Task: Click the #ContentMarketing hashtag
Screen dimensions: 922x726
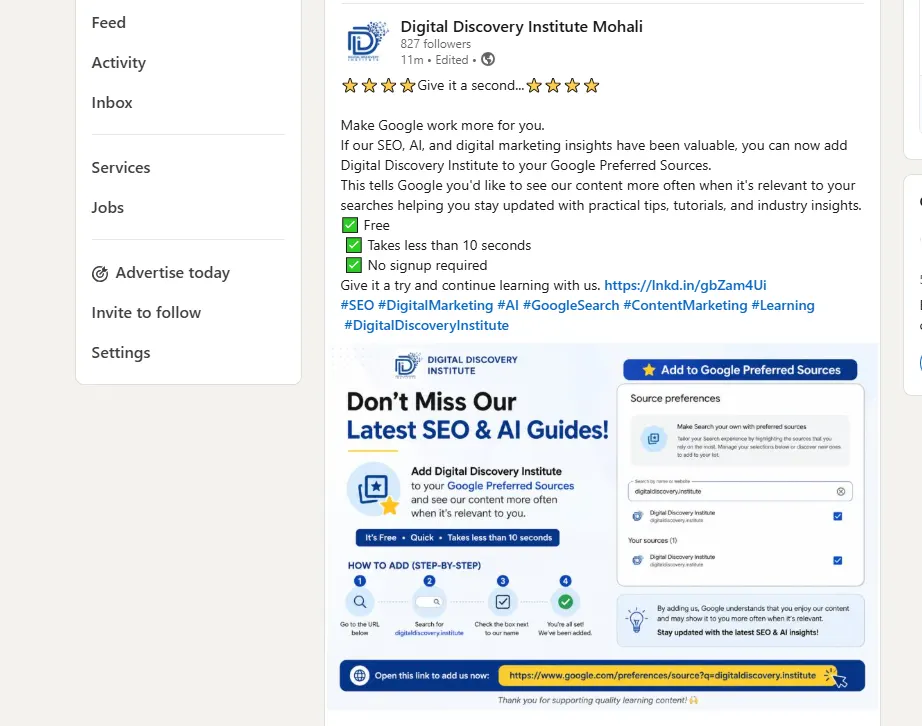Action: click(685, 305)
